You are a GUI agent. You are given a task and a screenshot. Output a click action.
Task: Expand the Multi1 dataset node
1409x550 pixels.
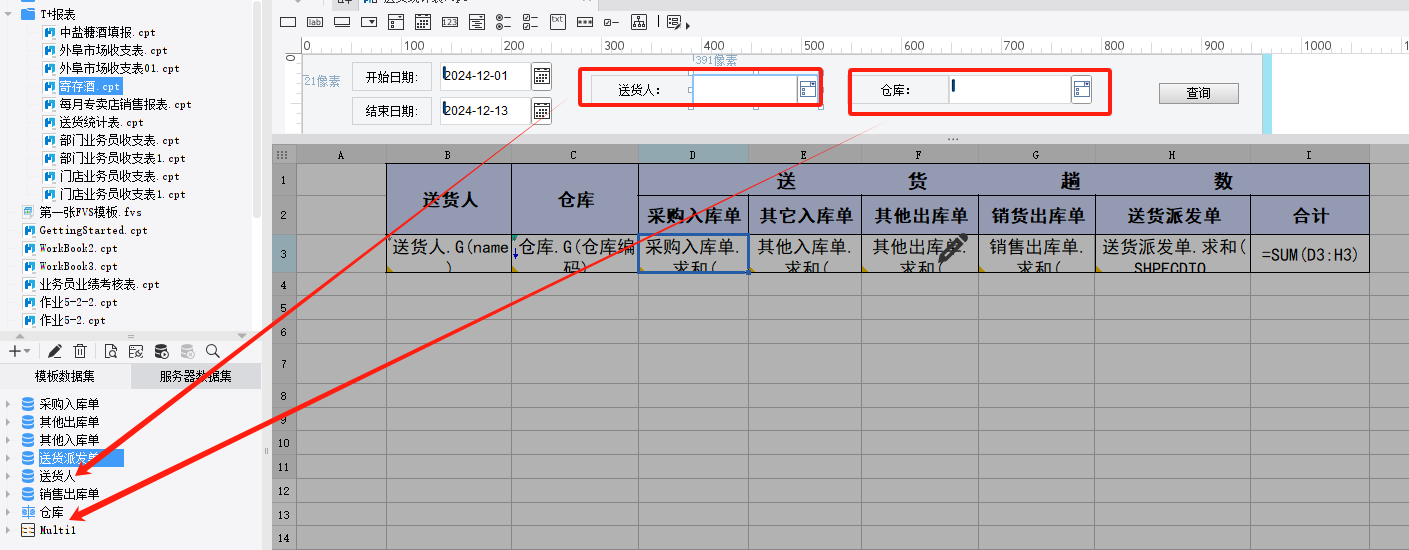[8, 530]
